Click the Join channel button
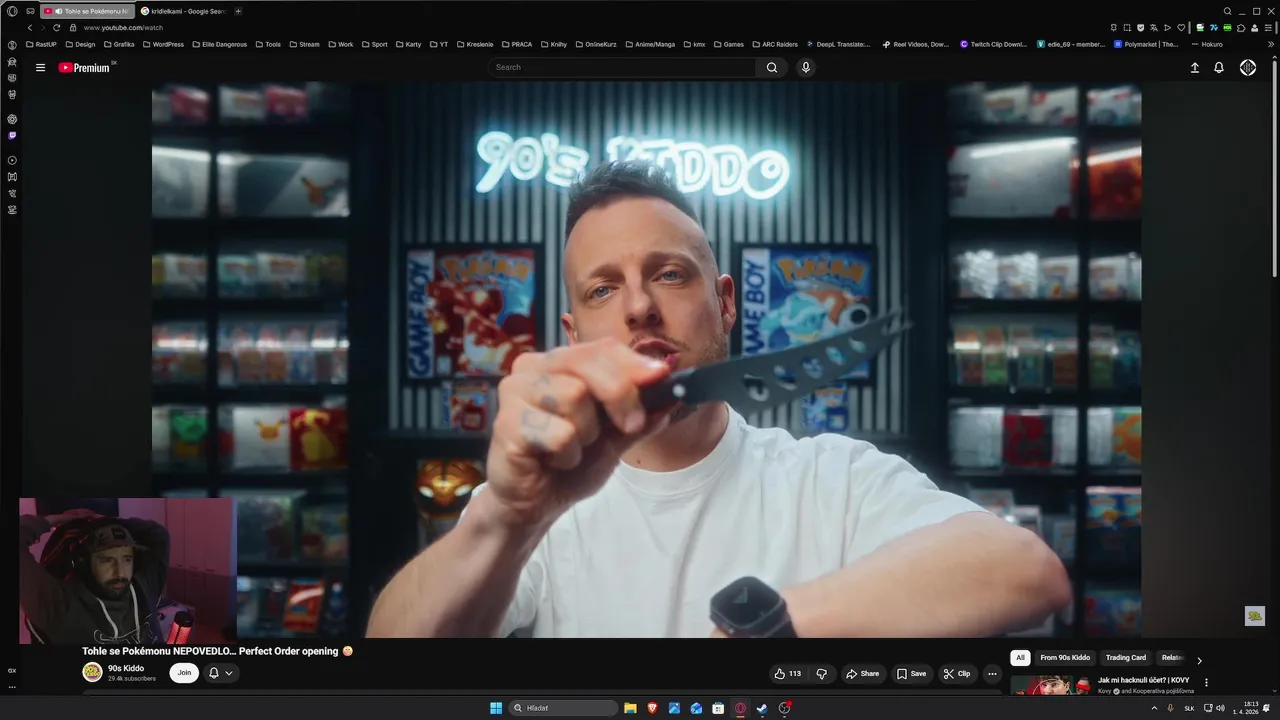This screenshot has height=720, width=1280. (x=184, y=673)
